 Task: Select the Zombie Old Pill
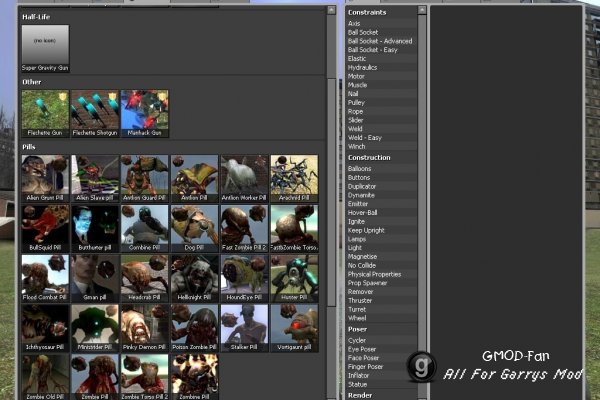tap(45, 377)
